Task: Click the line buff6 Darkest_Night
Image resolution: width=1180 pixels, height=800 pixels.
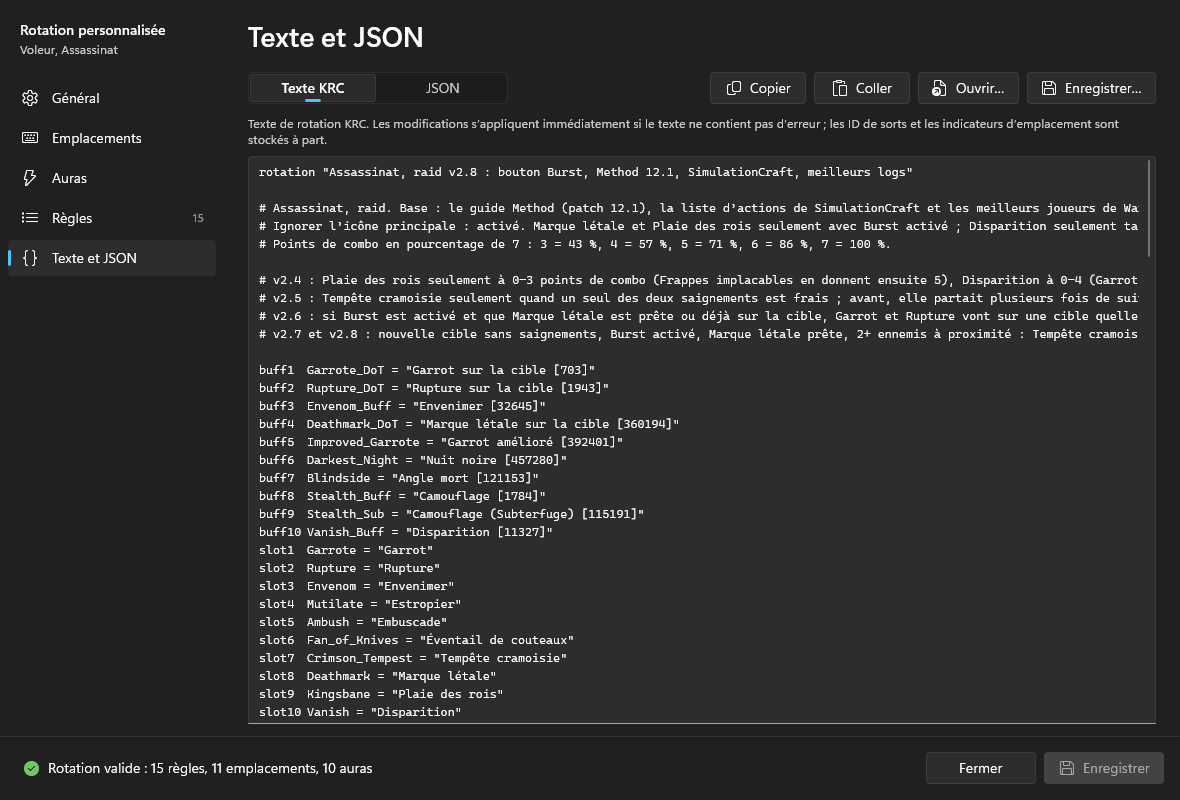Action: pyautogui.click(x=412, y=460)
